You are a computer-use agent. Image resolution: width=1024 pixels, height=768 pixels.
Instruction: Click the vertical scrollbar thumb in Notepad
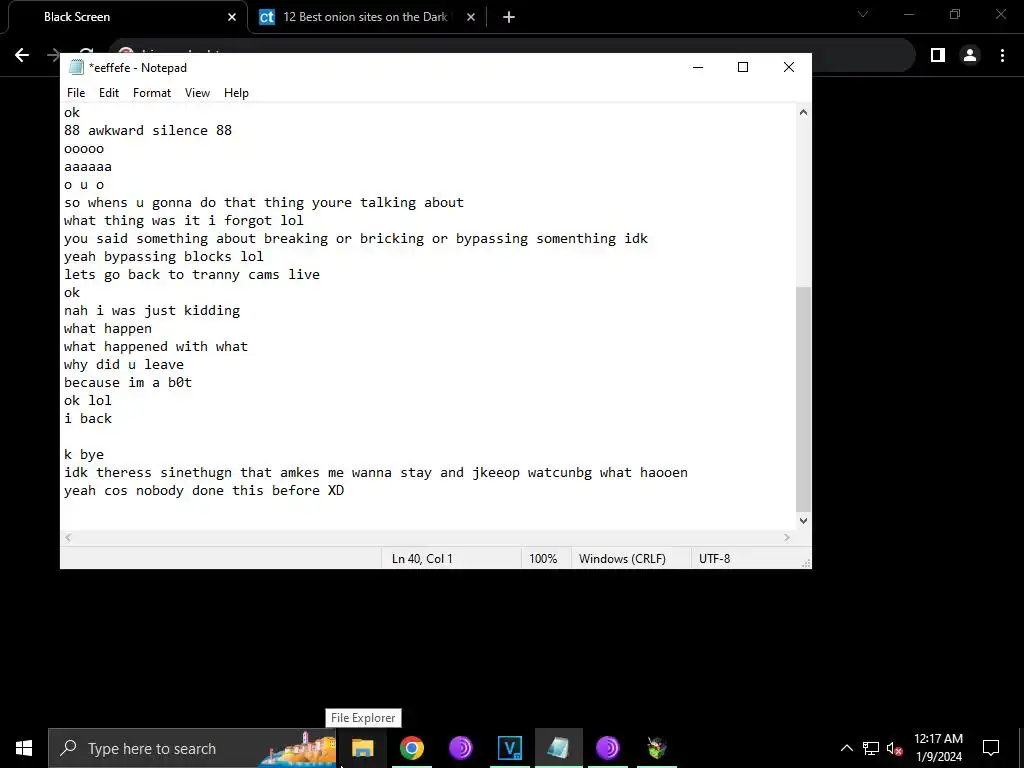803,399
